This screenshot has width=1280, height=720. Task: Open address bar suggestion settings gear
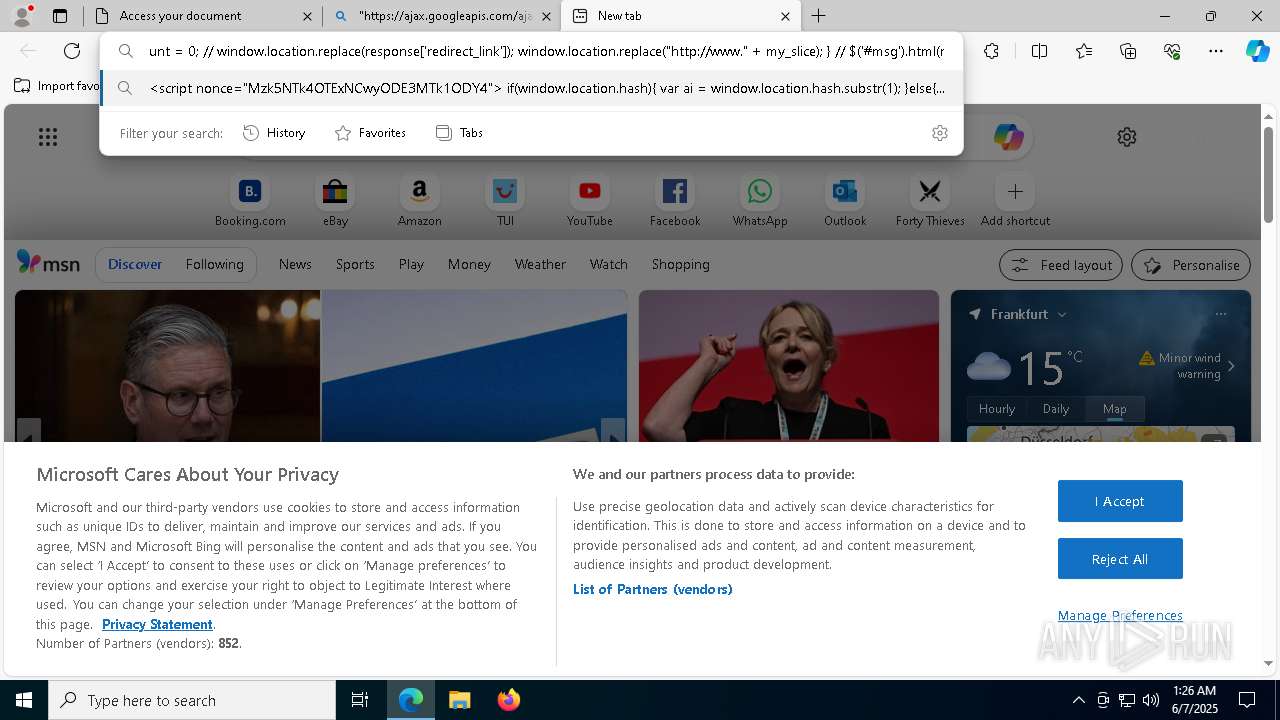pyautogui.click(x=939, y=133)
